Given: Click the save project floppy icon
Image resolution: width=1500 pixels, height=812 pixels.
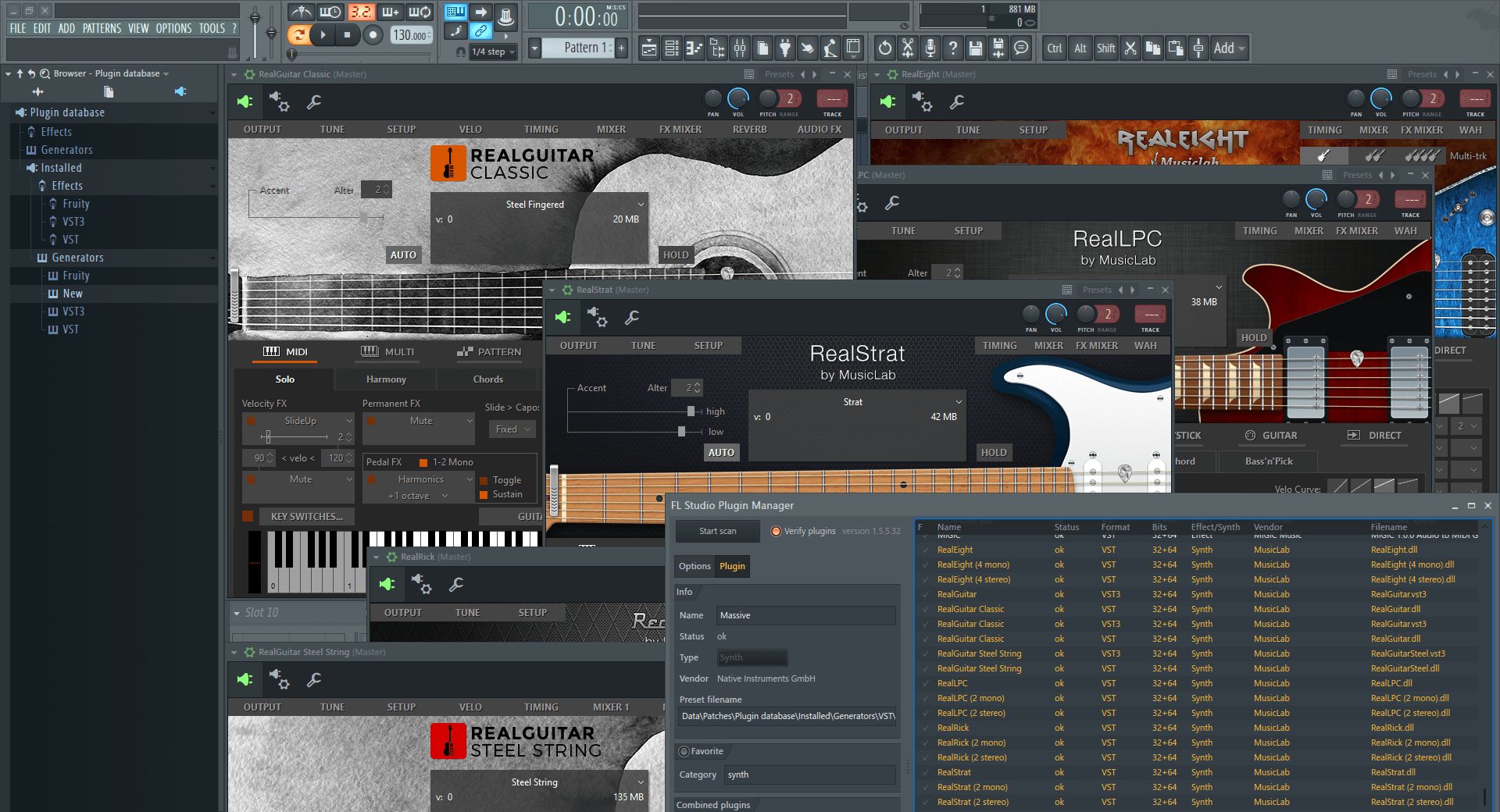Looking at the screenshot, I should [975, 48].
